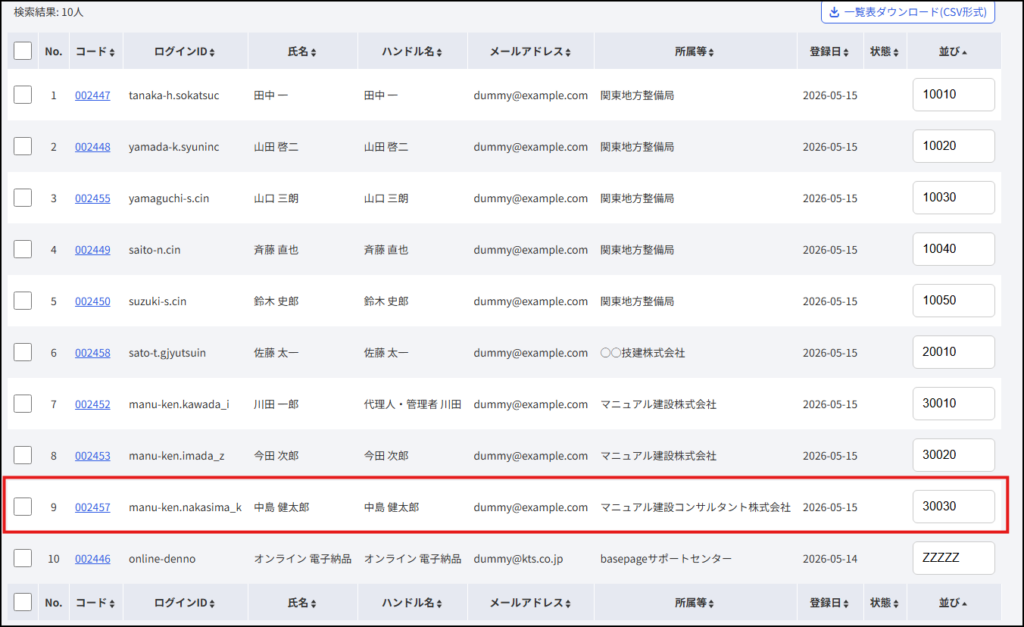The image size is (1024, 627).
Task: Open user code 002452
Action: pos(92,404)
